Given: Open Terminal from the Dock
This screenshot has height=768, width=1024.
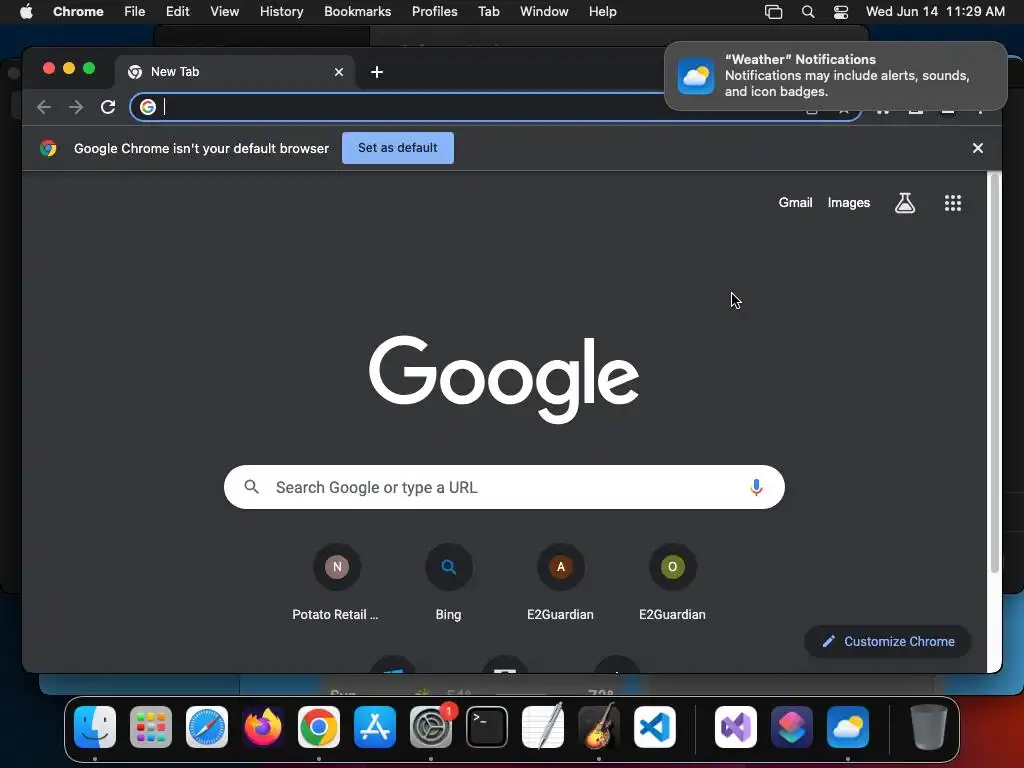Looking at the screenshot, I should [487, 727].
